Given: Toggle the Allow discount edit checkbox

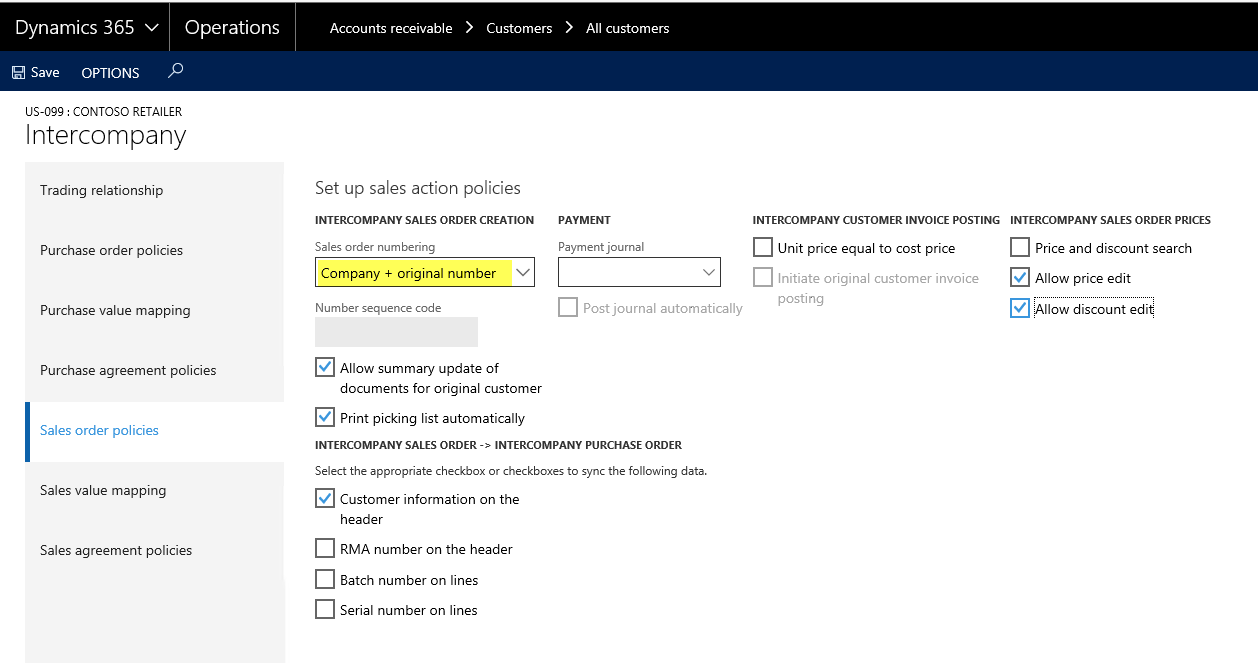Looking at the screenshot, I should click(1020, 309).
